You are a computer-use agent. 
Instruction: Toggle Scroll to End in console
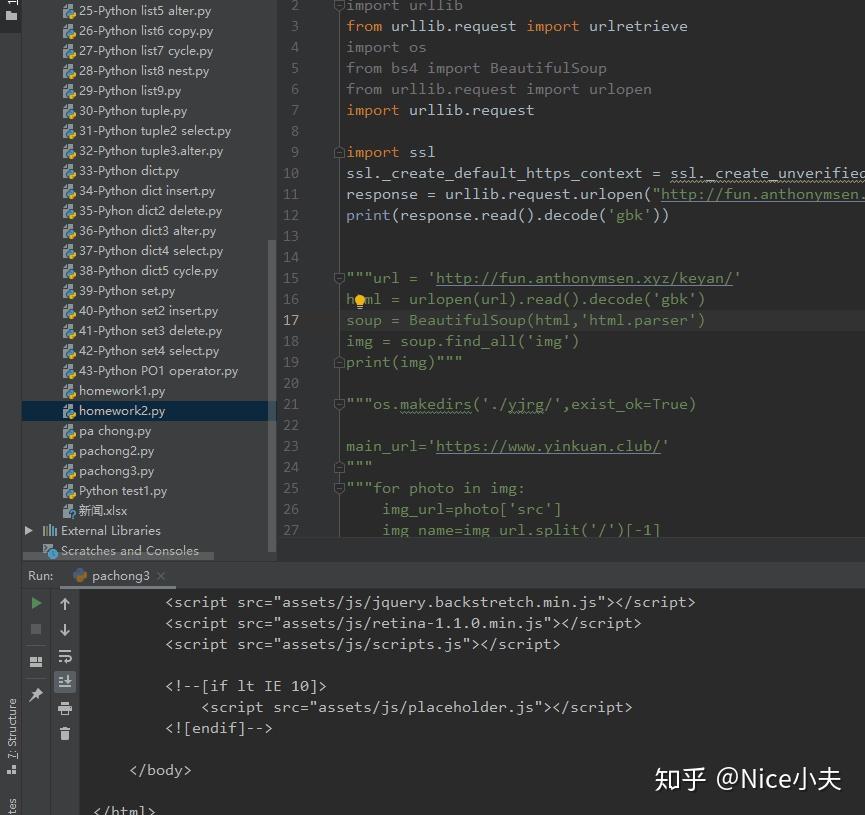(x=64, y=681)
